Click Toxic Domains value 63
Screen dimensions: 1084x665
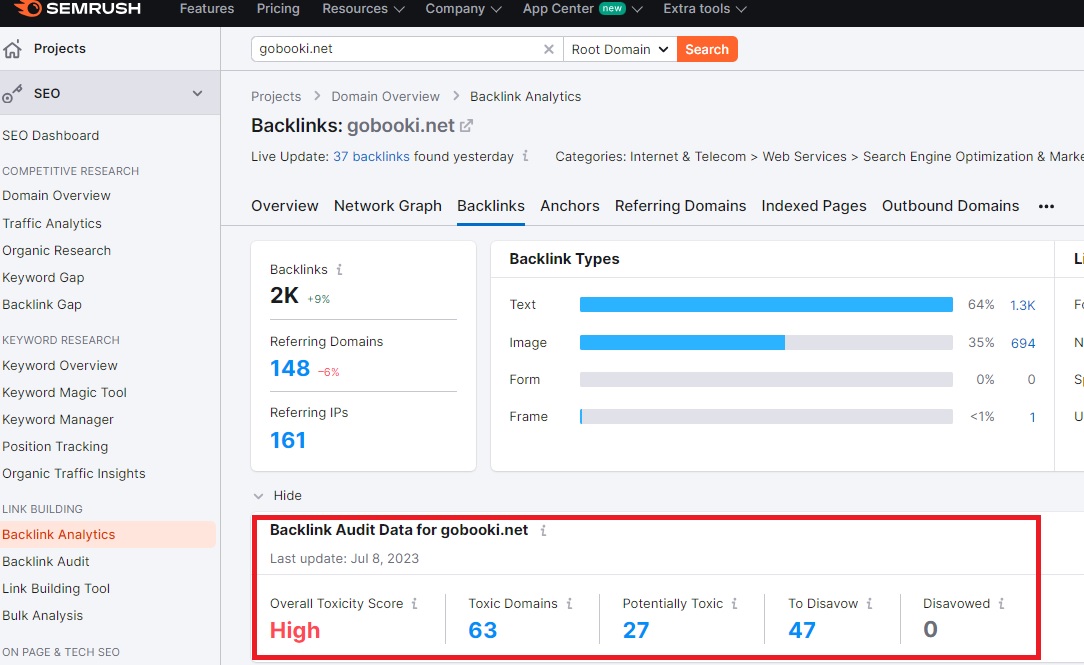pyautogui.click(x=483, y=630)
